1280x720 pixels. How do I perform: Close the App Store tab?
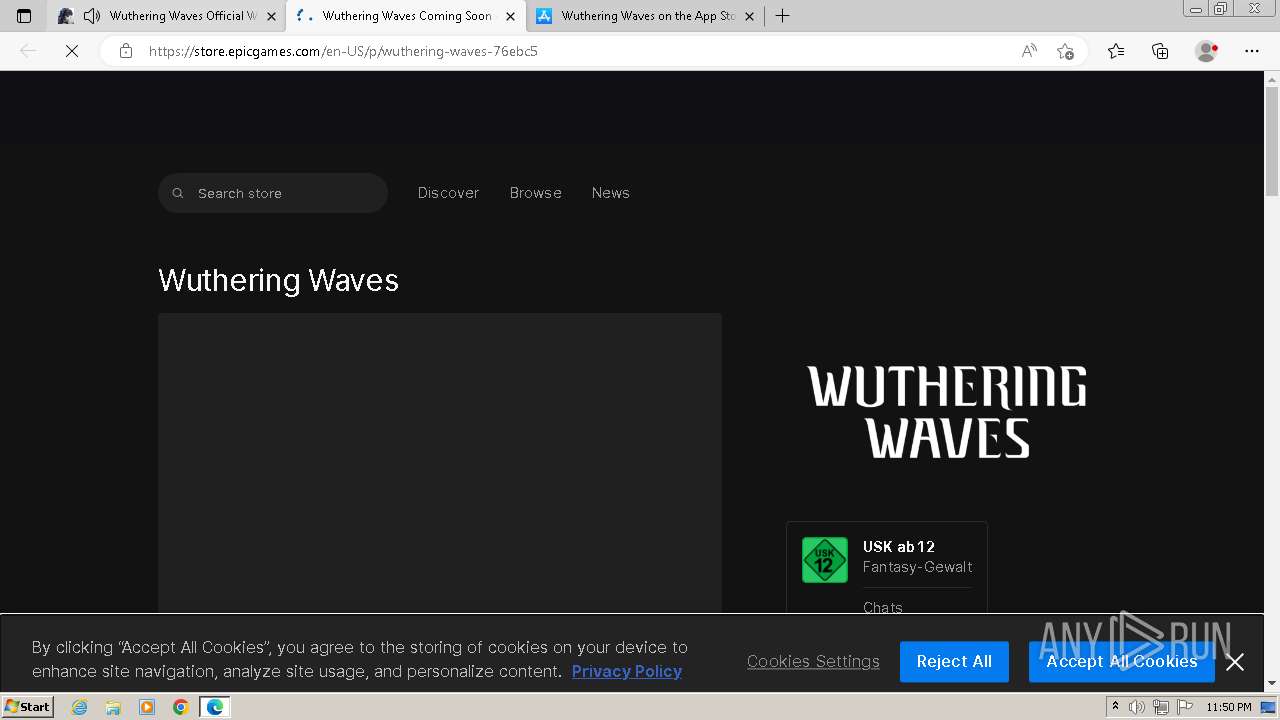tap(749, 16)
